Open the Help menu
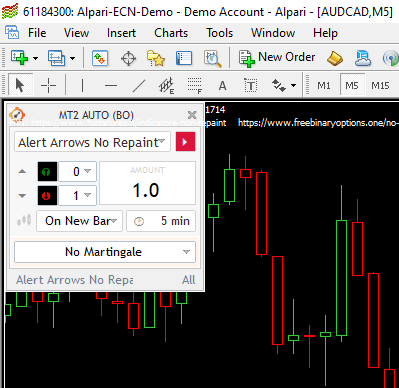Image resolution: width=399 pixels, height=388 pixels. tap(325, 33)
